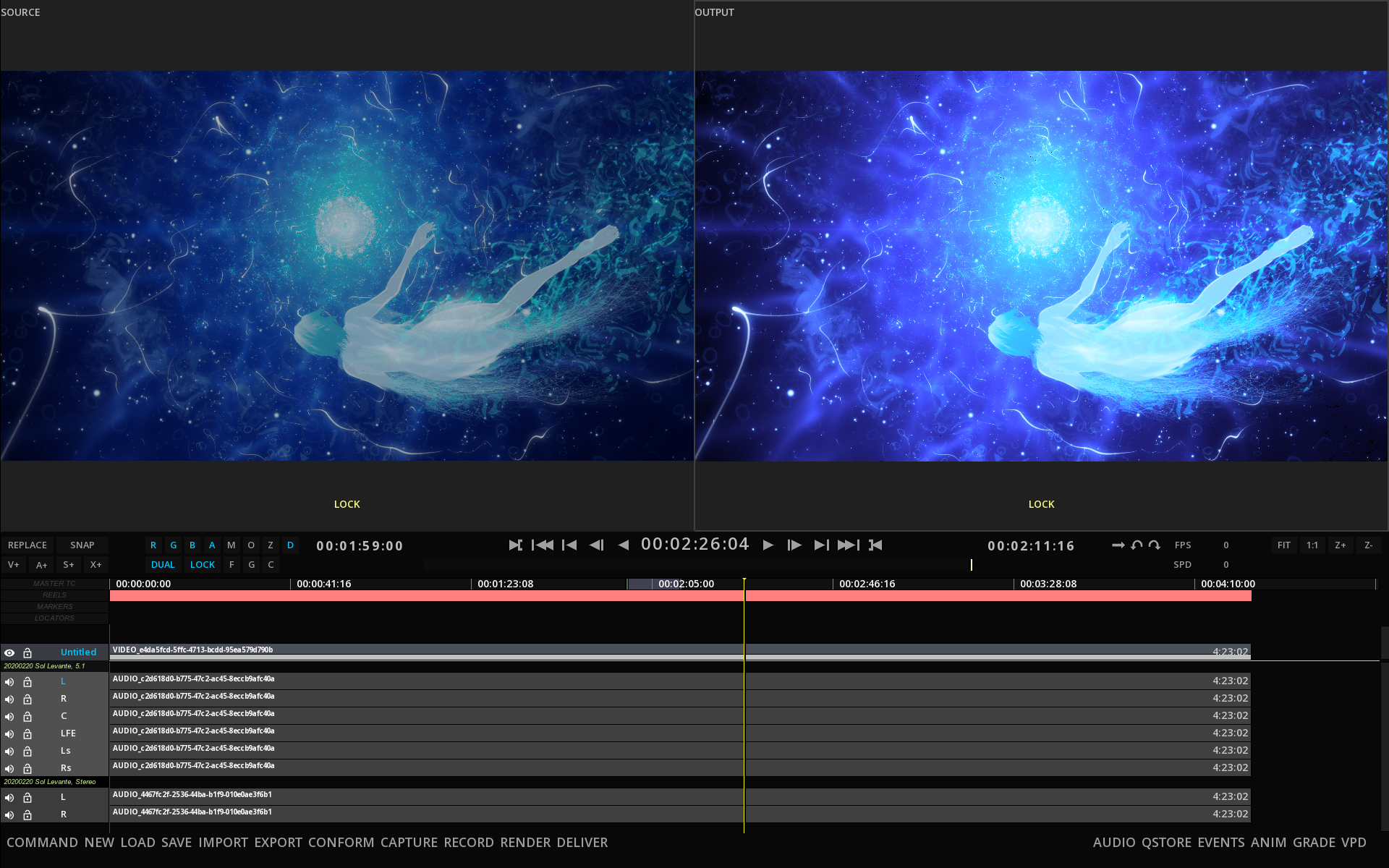Screen dimensions: 1389x868
Task: Toggle DUAL viewer mode
Action: 163,565
